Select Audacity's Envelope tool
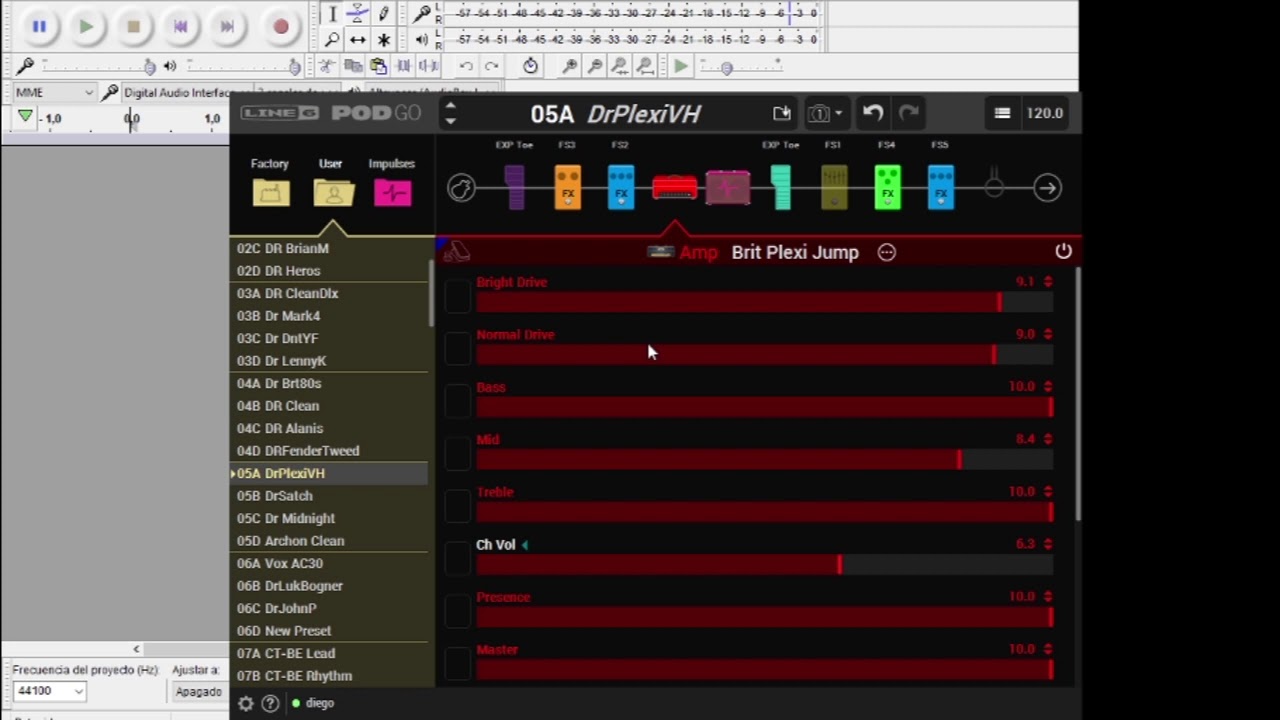The width and height of the screenshot is (1280, 720). click(357, 14)
